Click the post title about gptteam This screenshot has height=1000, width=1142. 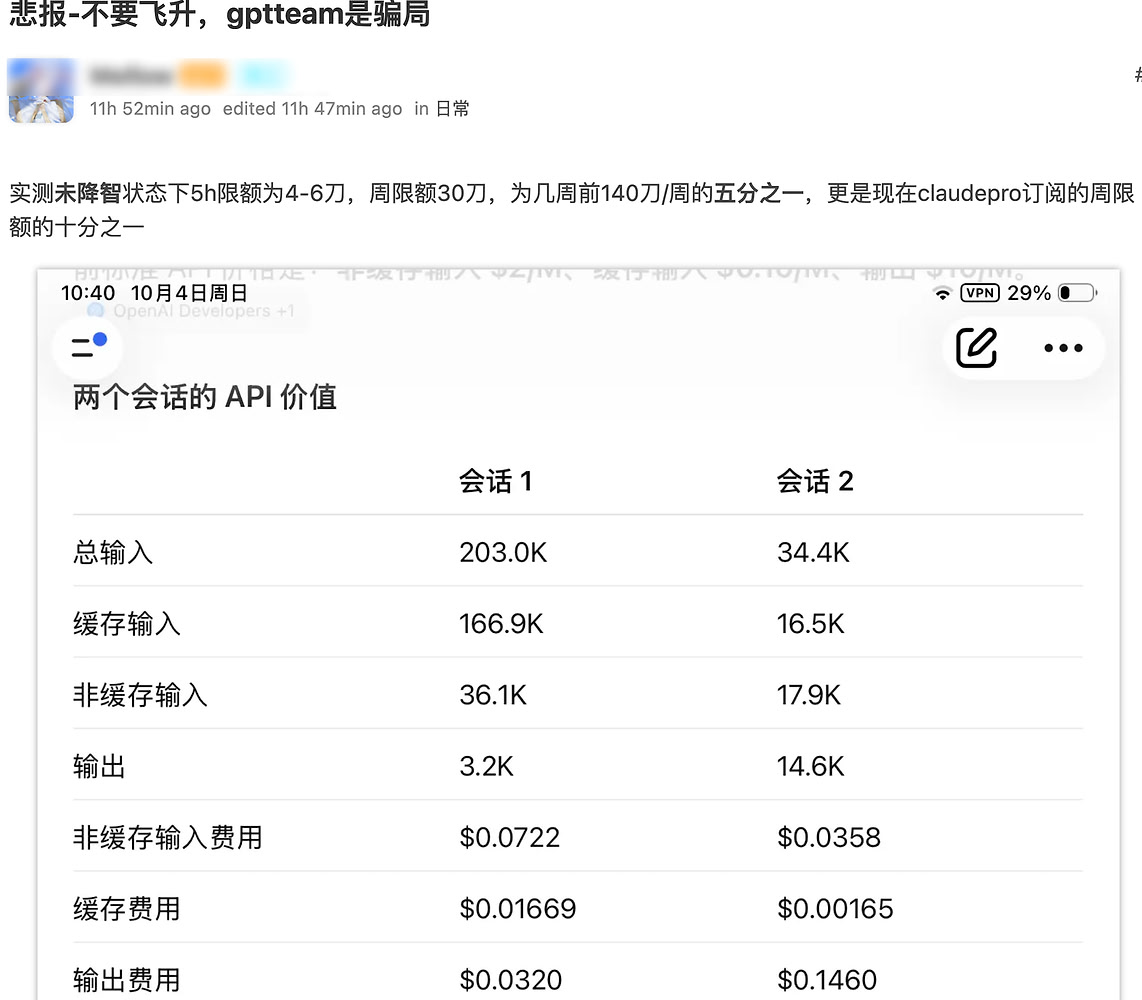point(219,13)
